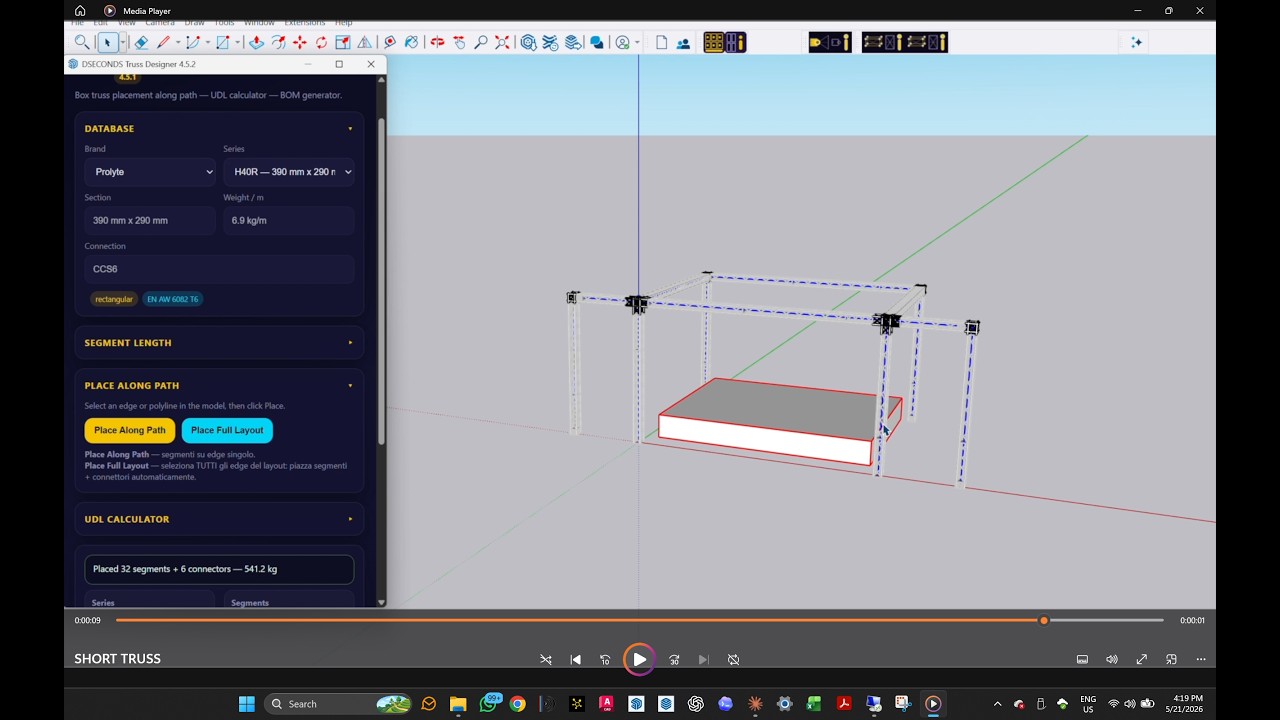Click the rectangular tag badge
The image size is (1280, 720).
[x=114, y=299]
